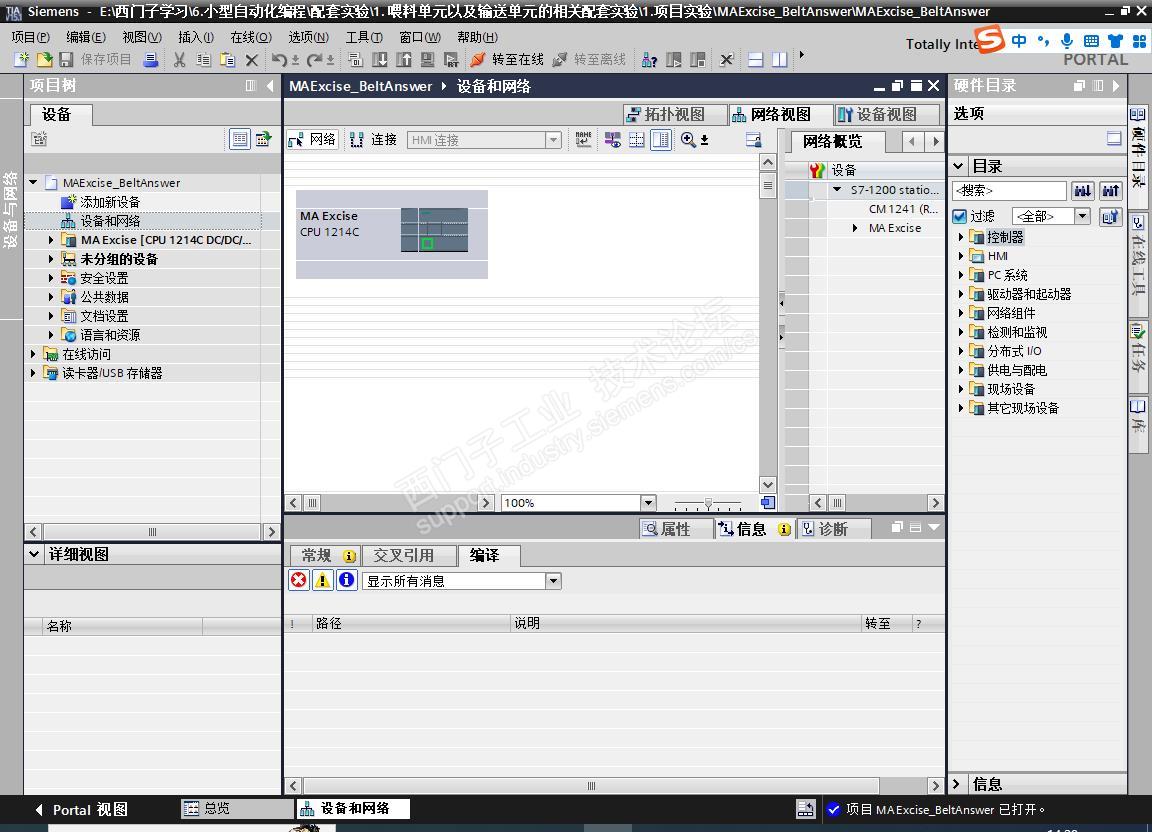Image resolution: width=1152 pixels, height=832 pixels.
Task: Click the search downward icon in hardware catalog
Action: (1083, 191)
